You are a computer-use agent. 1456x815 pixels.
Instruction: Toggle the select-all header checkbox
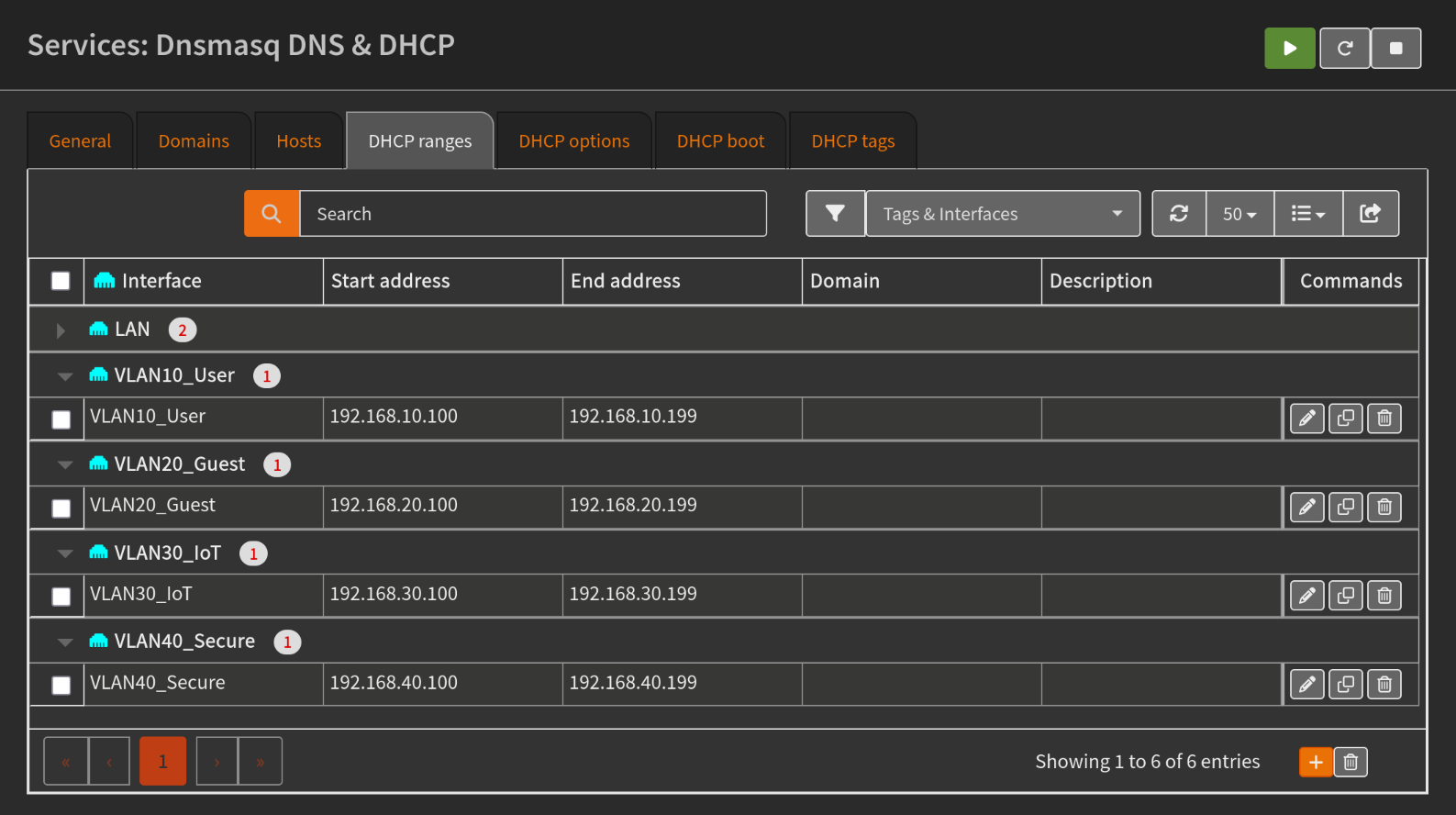pyautogui.click(x=61, y=281)
